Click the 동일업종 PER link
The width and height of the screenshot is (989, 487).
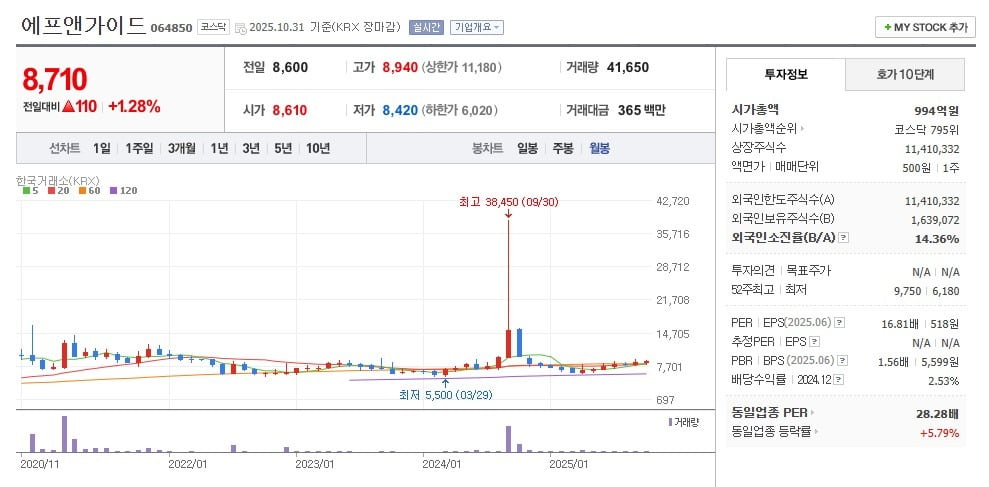tap(770, 413)
